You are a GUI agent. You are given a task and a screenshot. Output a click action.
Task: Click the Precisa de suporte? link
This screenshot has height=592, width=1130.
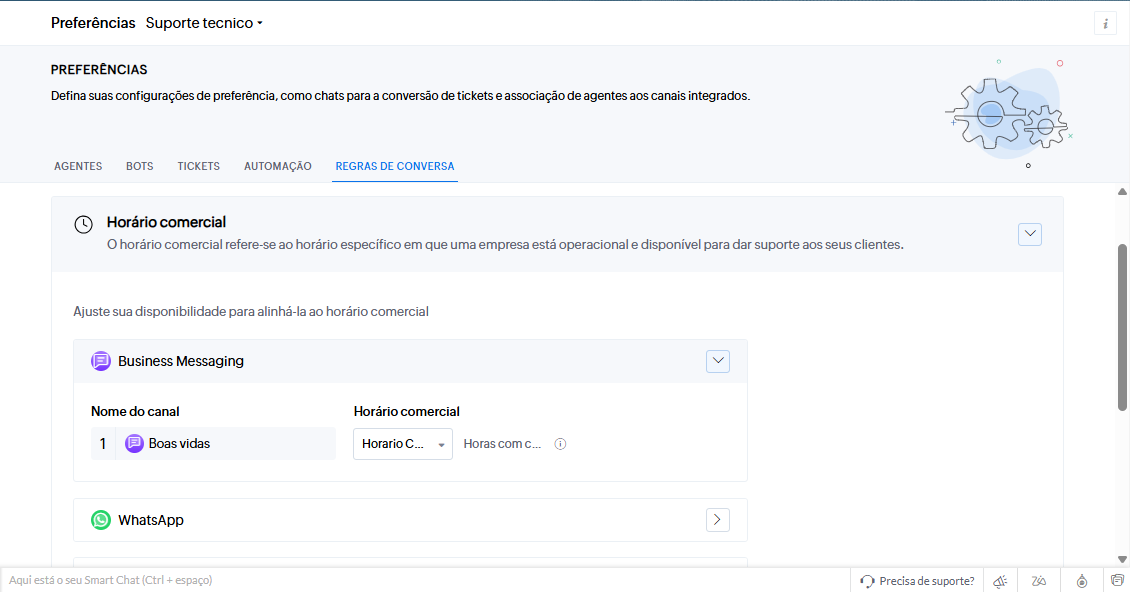[917, 581]
